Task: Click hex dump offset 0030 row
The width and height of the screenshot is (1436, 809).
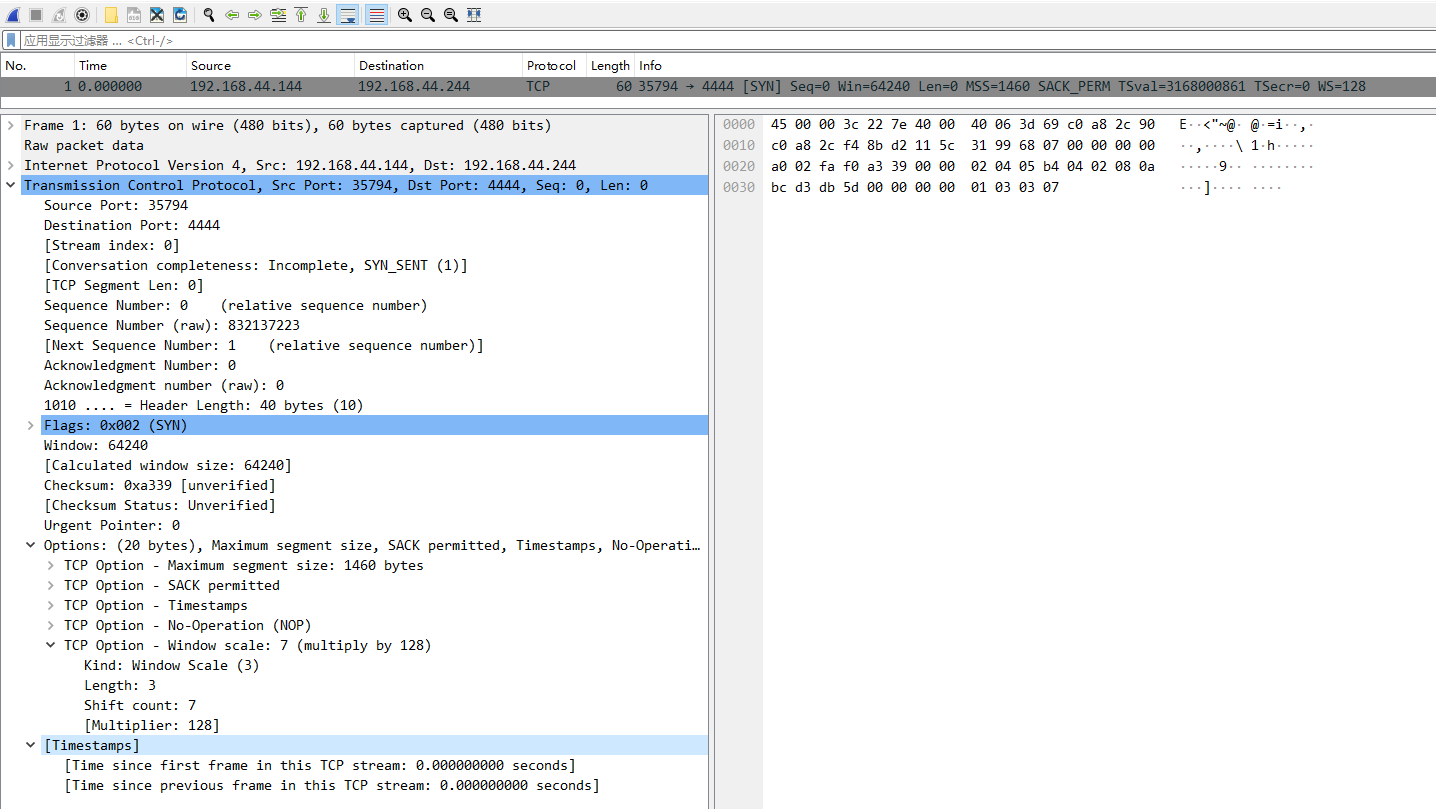Action: click(739, 187)
